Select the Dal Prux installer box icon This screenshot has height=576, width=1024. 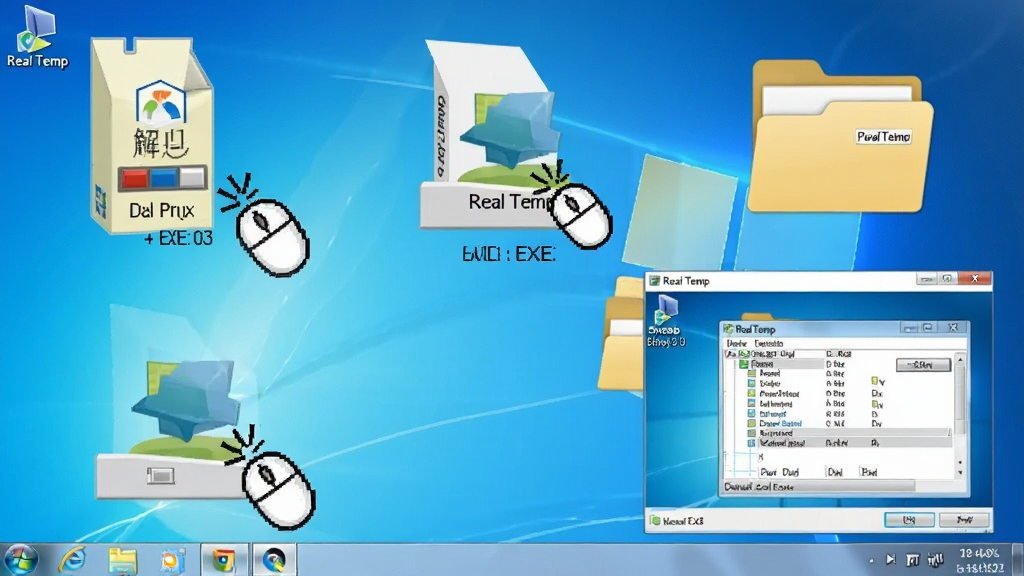(152, 135)
